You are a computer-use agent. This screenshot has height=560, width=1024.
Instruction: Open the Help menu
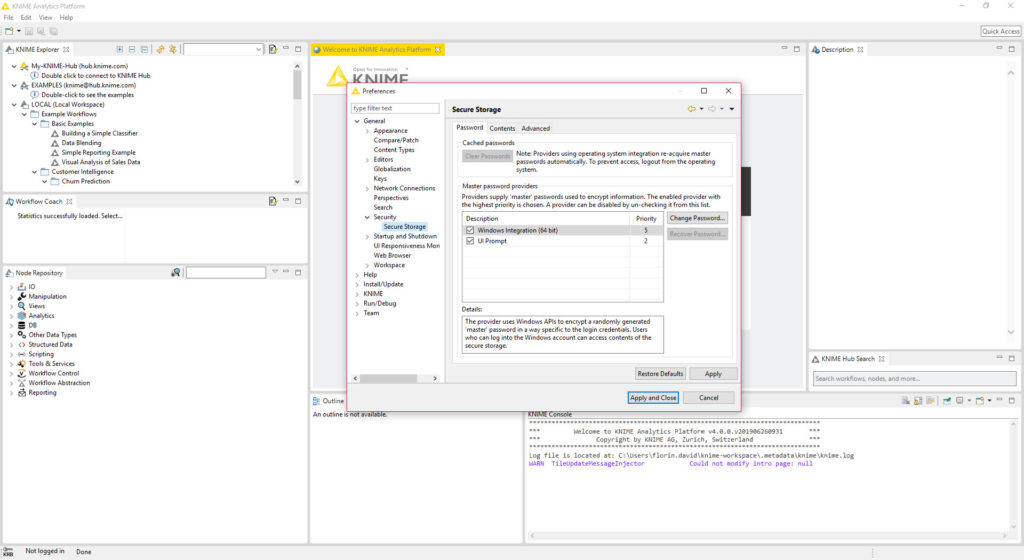[67, 18]
